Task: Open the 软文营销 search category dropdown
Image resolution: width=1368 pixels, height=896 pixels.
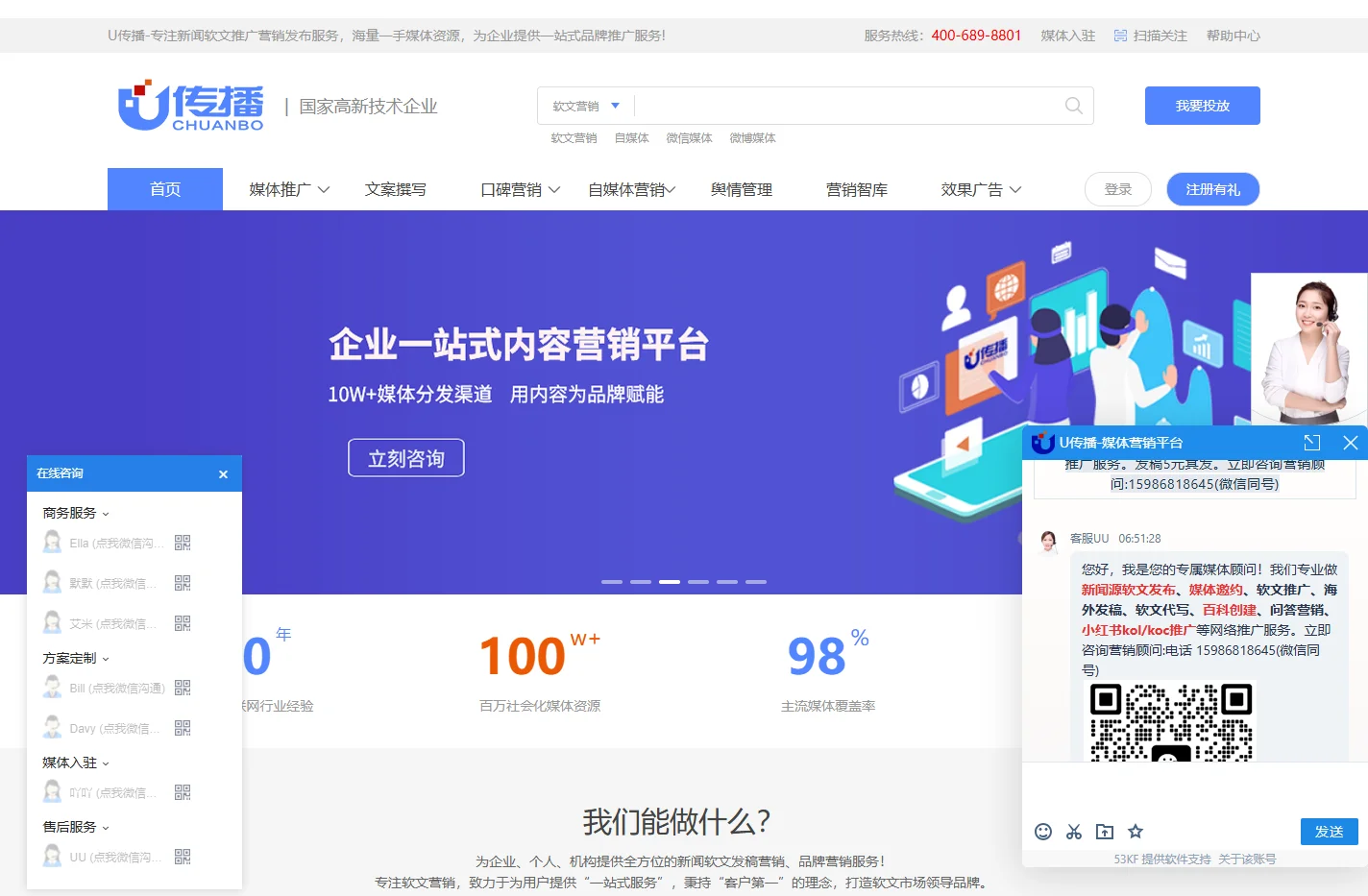Action: tap(586, 106)
